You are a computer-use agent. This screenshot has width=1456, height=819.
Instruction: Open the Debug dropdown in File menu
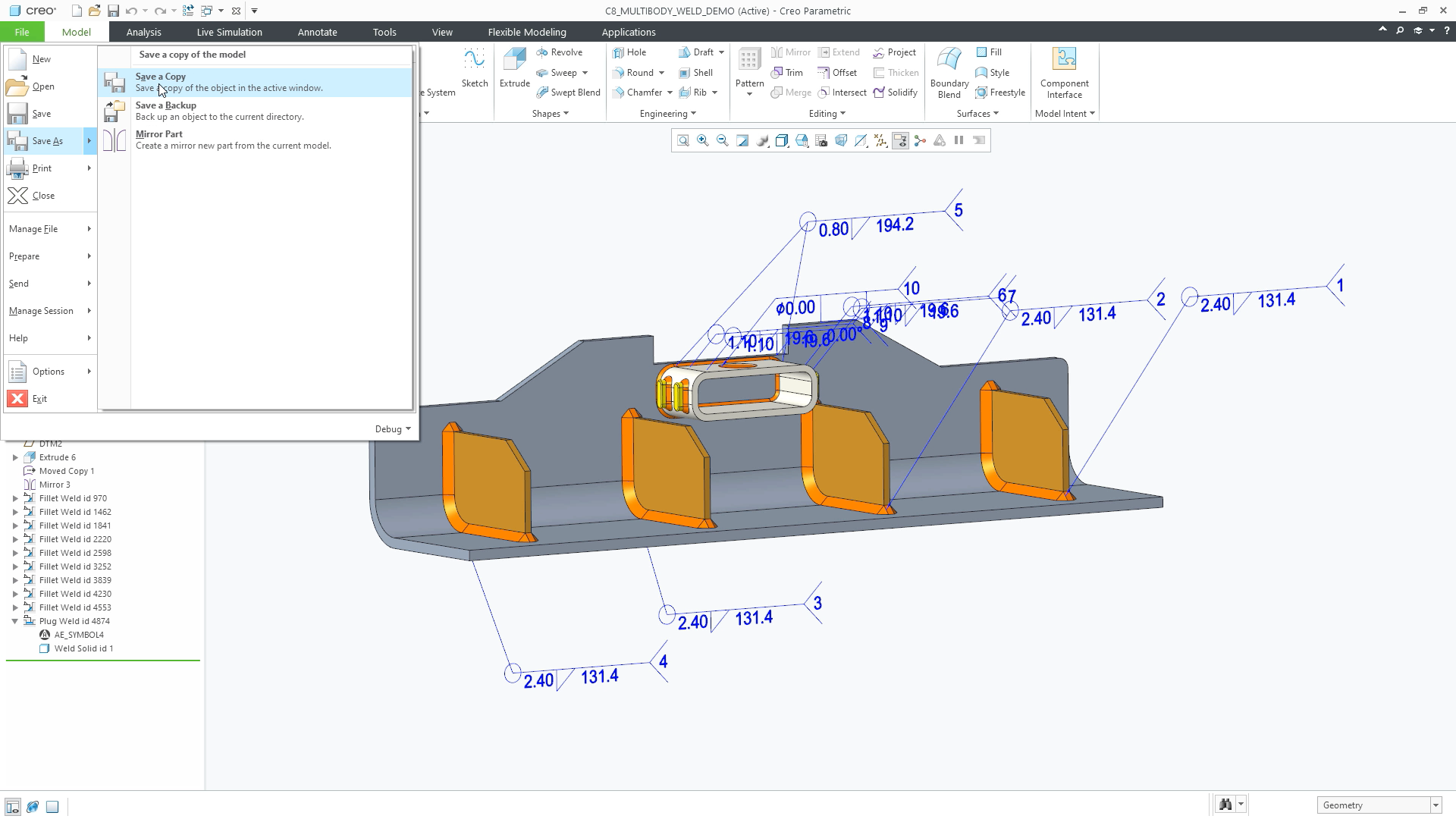[x=393, y=429]
